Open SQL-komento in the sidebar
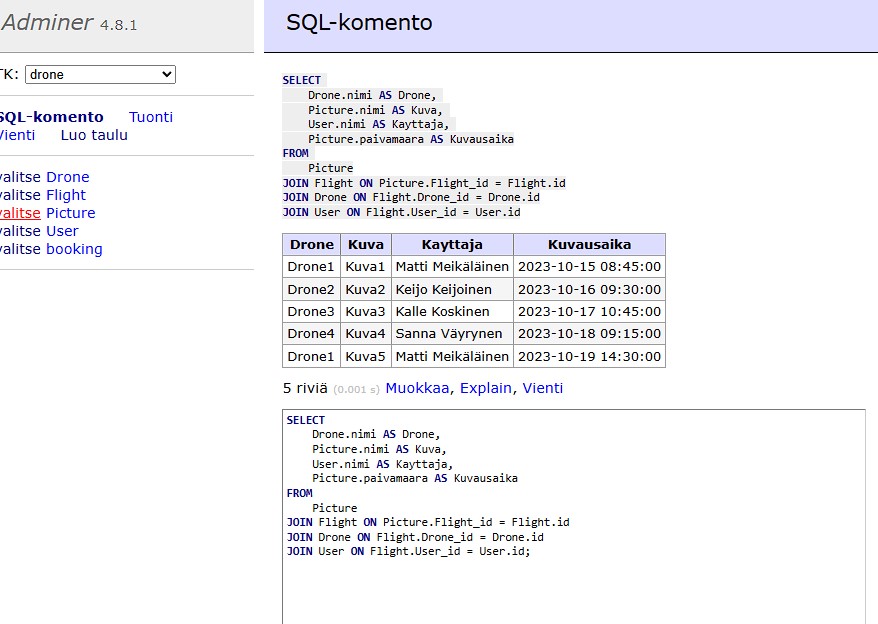This screenshot has width=878, height=624. pyautogui.click(x=51, y=117)
